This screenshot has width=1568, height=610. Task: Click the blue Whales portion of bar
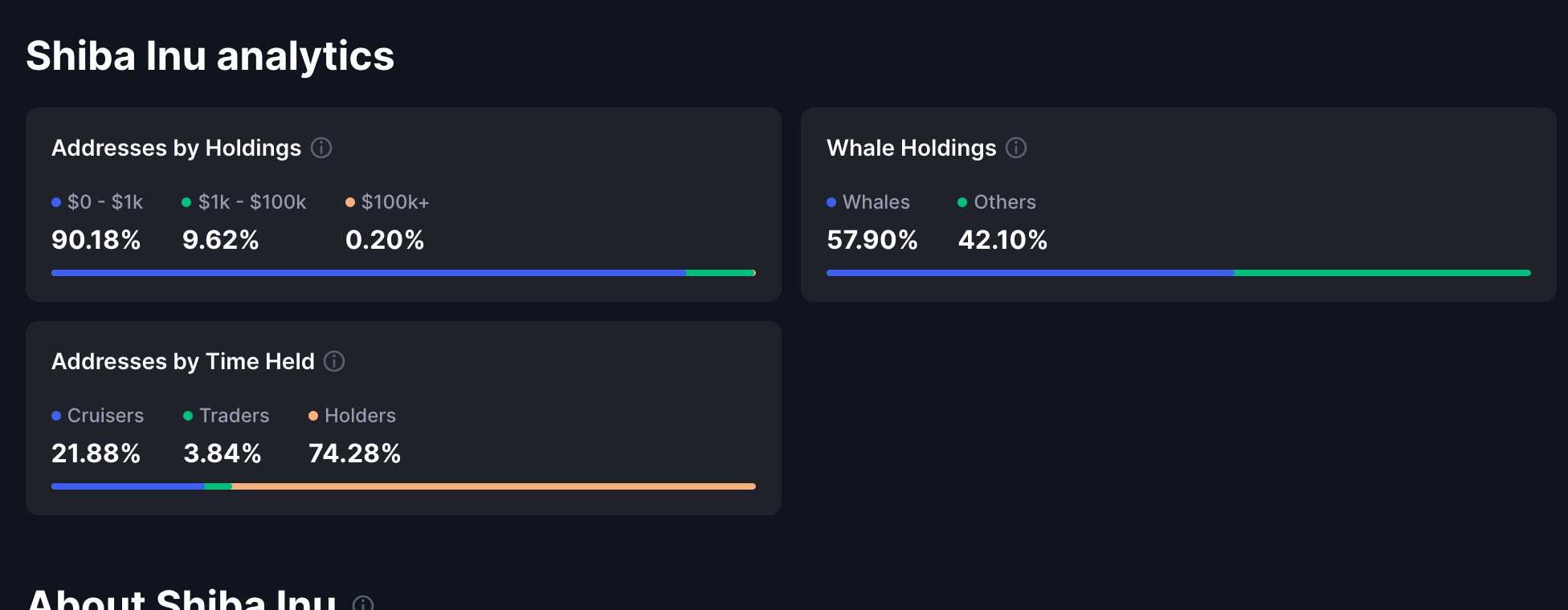click(x=1030, y=273)
